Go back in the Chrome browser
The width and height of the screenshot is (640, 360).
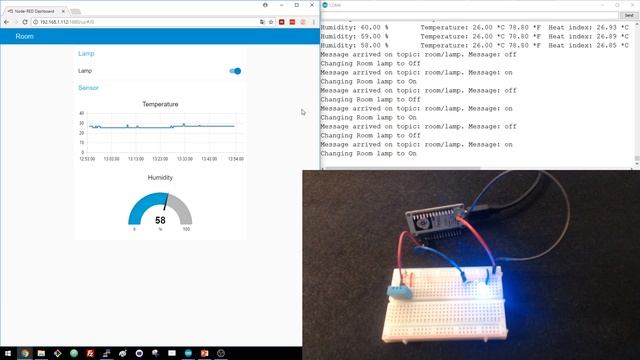6,22
